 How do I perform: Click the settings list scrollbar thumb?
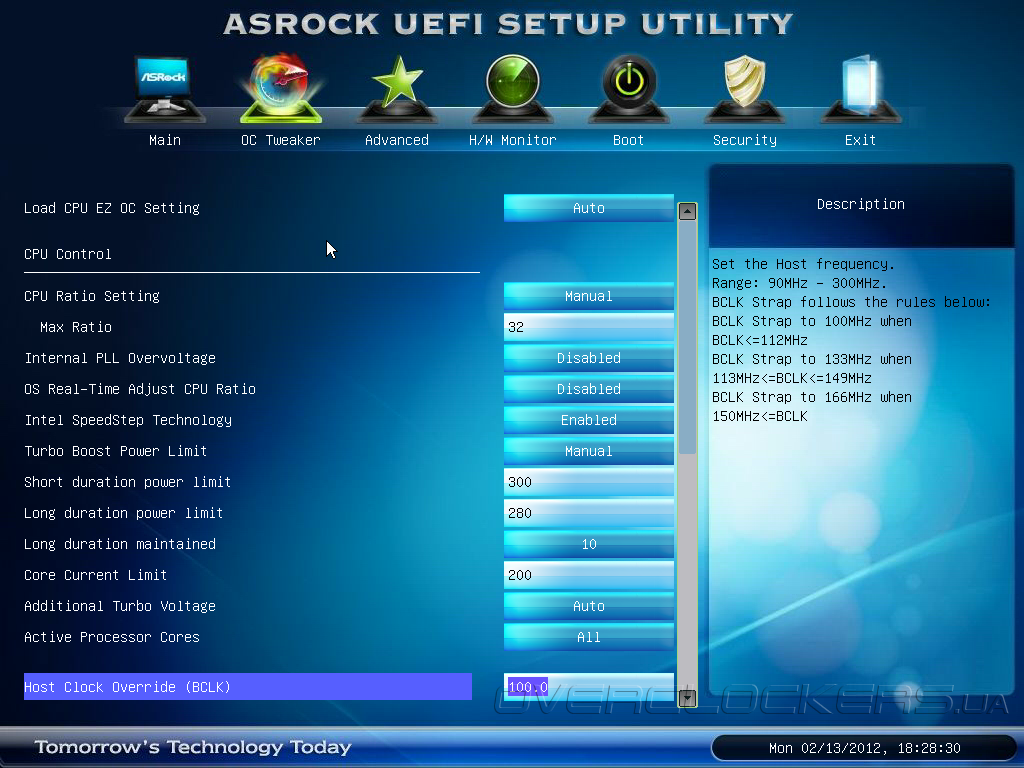point(687,338)
